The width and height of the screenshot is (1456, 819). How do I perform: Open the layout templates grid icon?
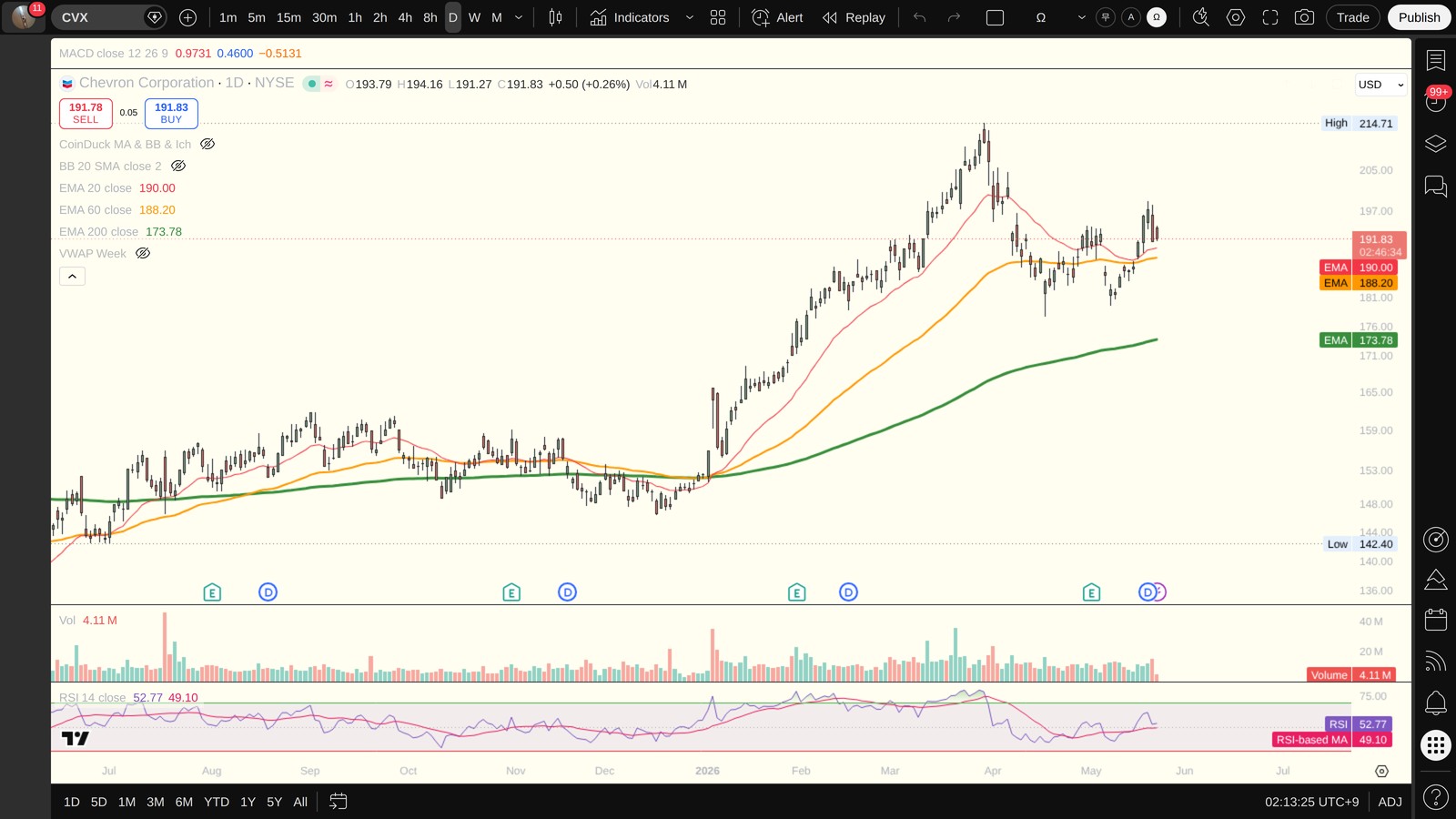click(x=718, y=17)
